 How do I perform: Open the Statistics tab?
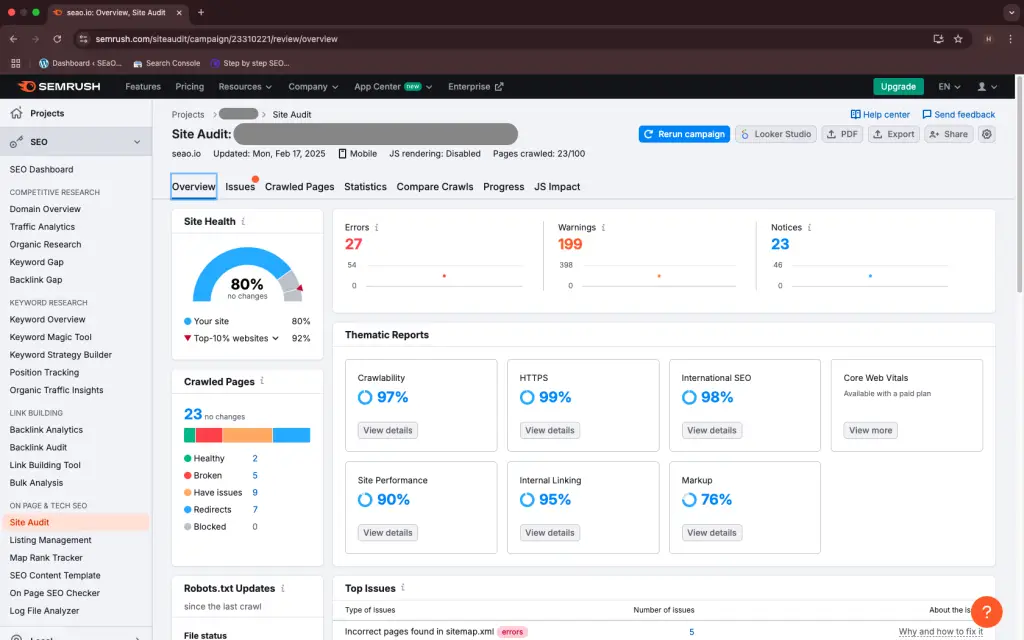365,187
